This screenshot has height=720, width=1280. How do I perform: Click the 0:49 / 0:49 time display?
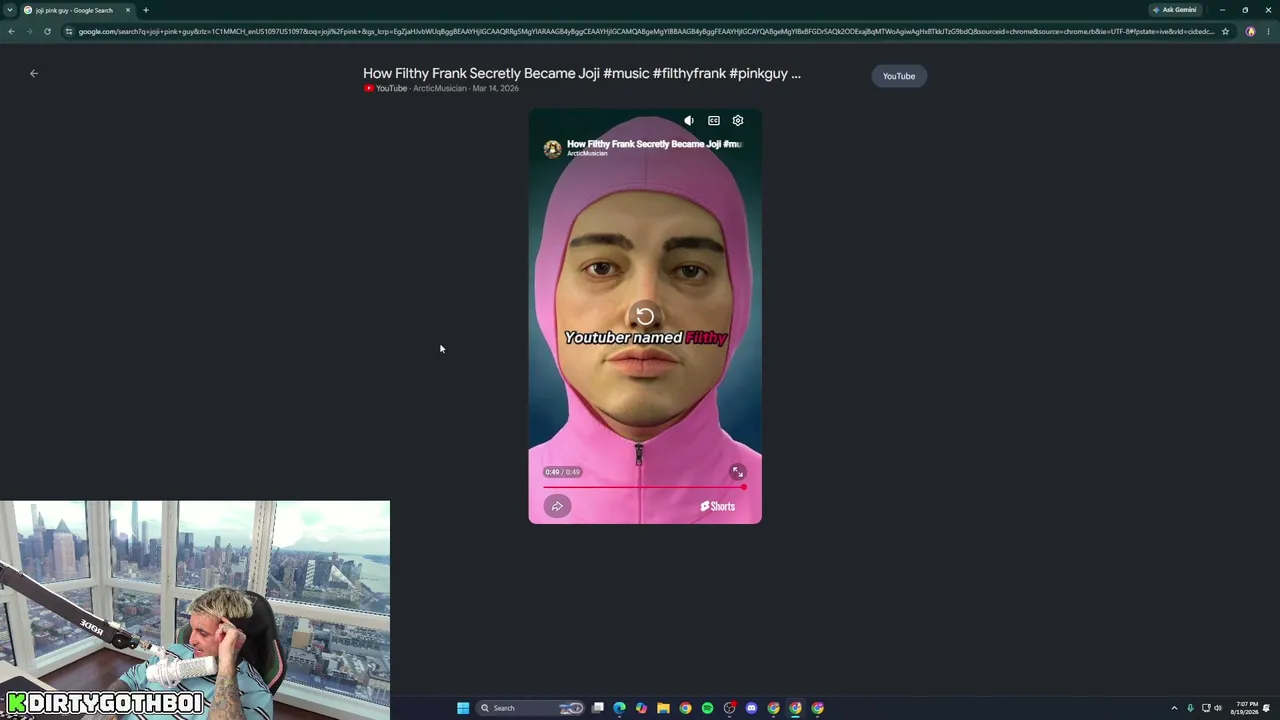[x=562, y=472]
